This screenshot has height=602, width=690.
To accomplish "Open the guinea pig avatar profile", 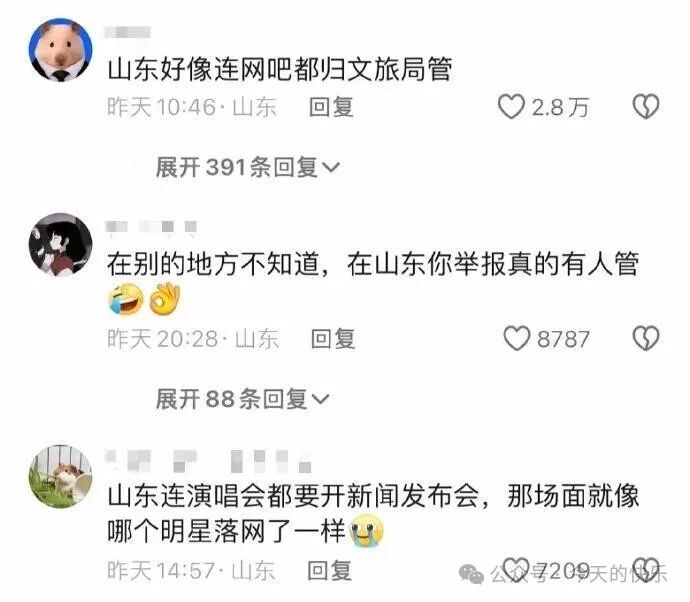I will coord(61,477).
